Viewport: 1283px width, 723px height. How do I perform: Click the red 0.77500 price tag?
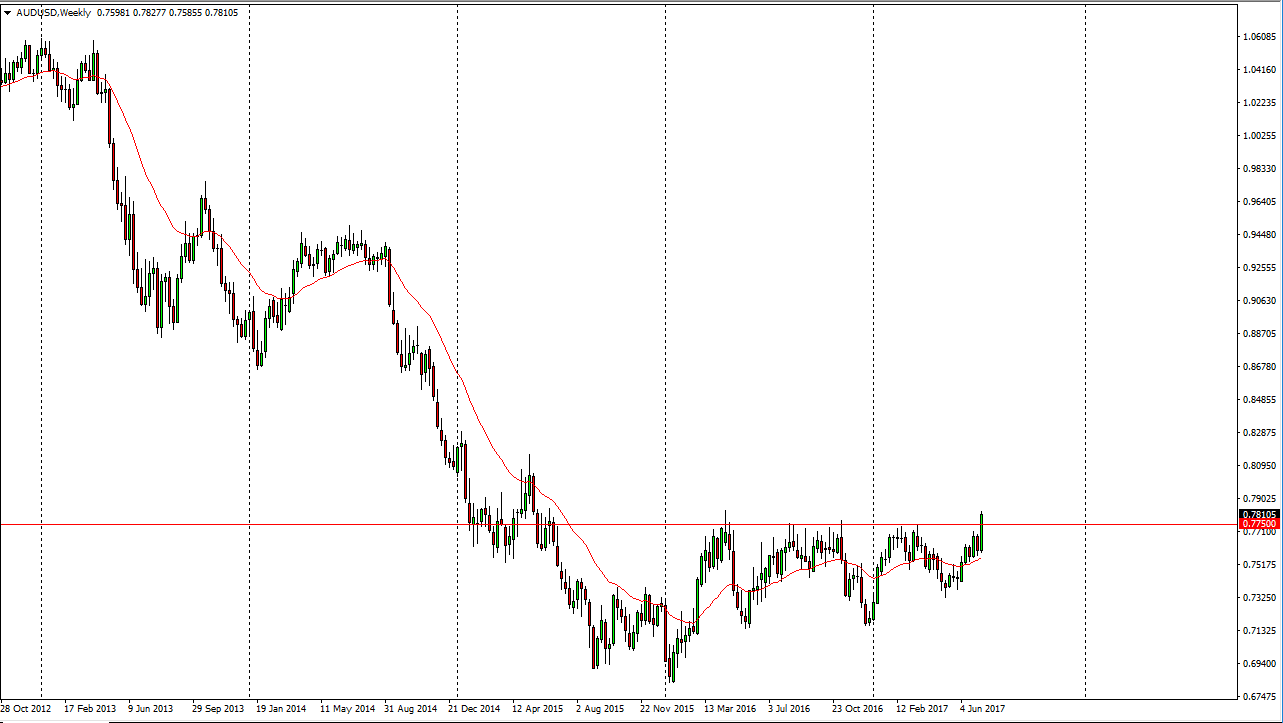1257,524
